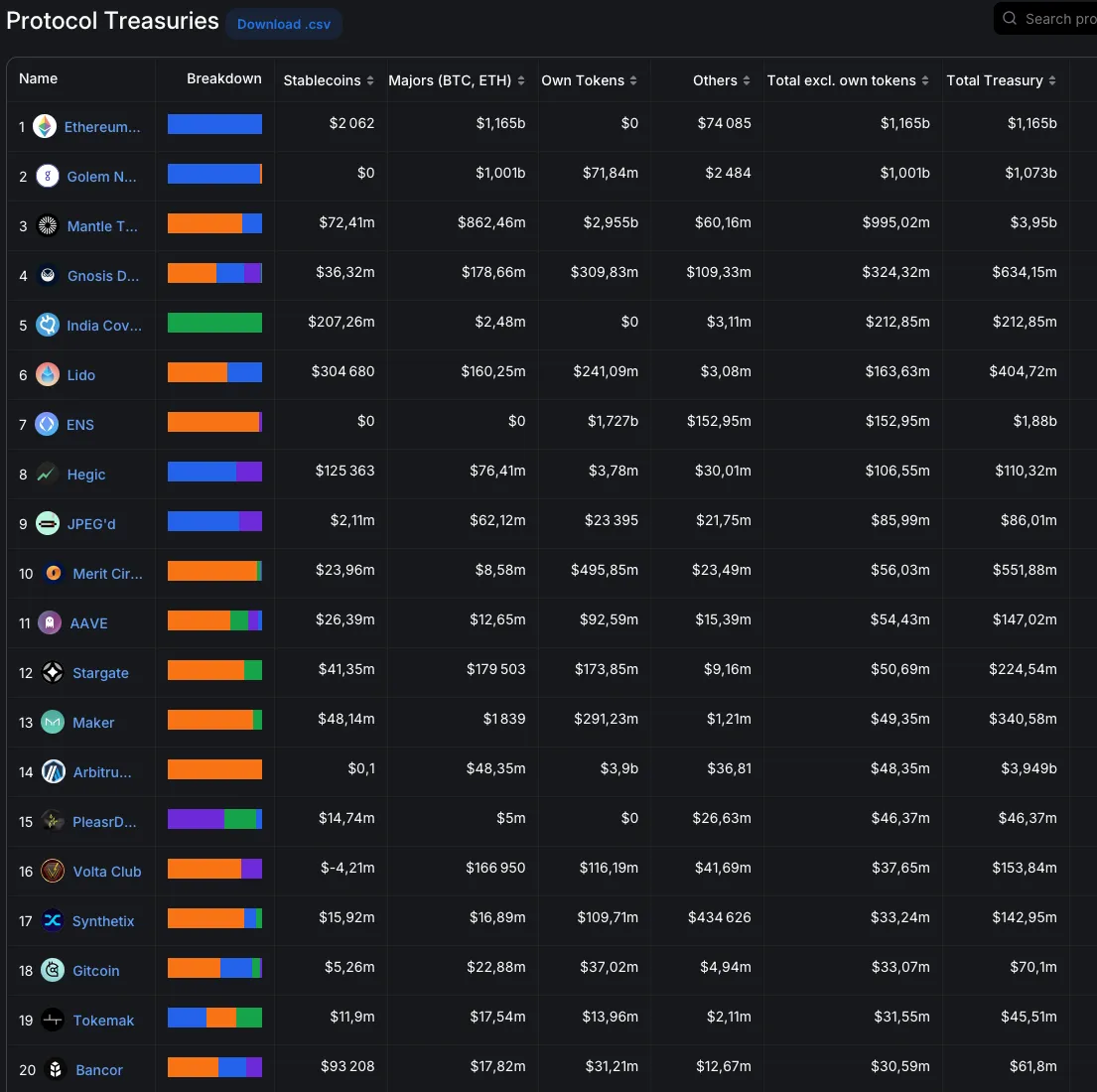Click the Ethereum protocol logo icon
Viewport: 1097px width, 1092px height.
[45, 127]
